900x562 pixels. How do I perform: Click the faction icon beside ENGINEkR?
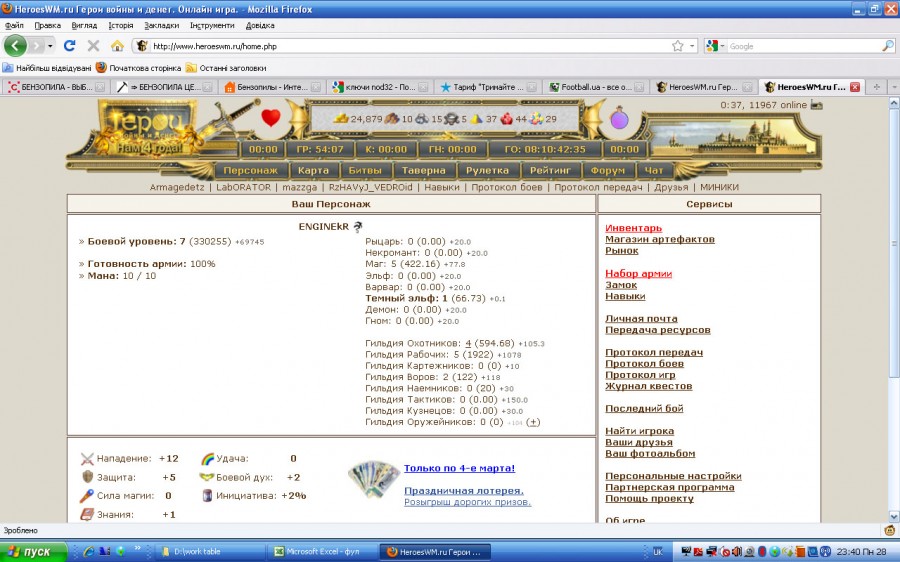[x=358, y=227]
